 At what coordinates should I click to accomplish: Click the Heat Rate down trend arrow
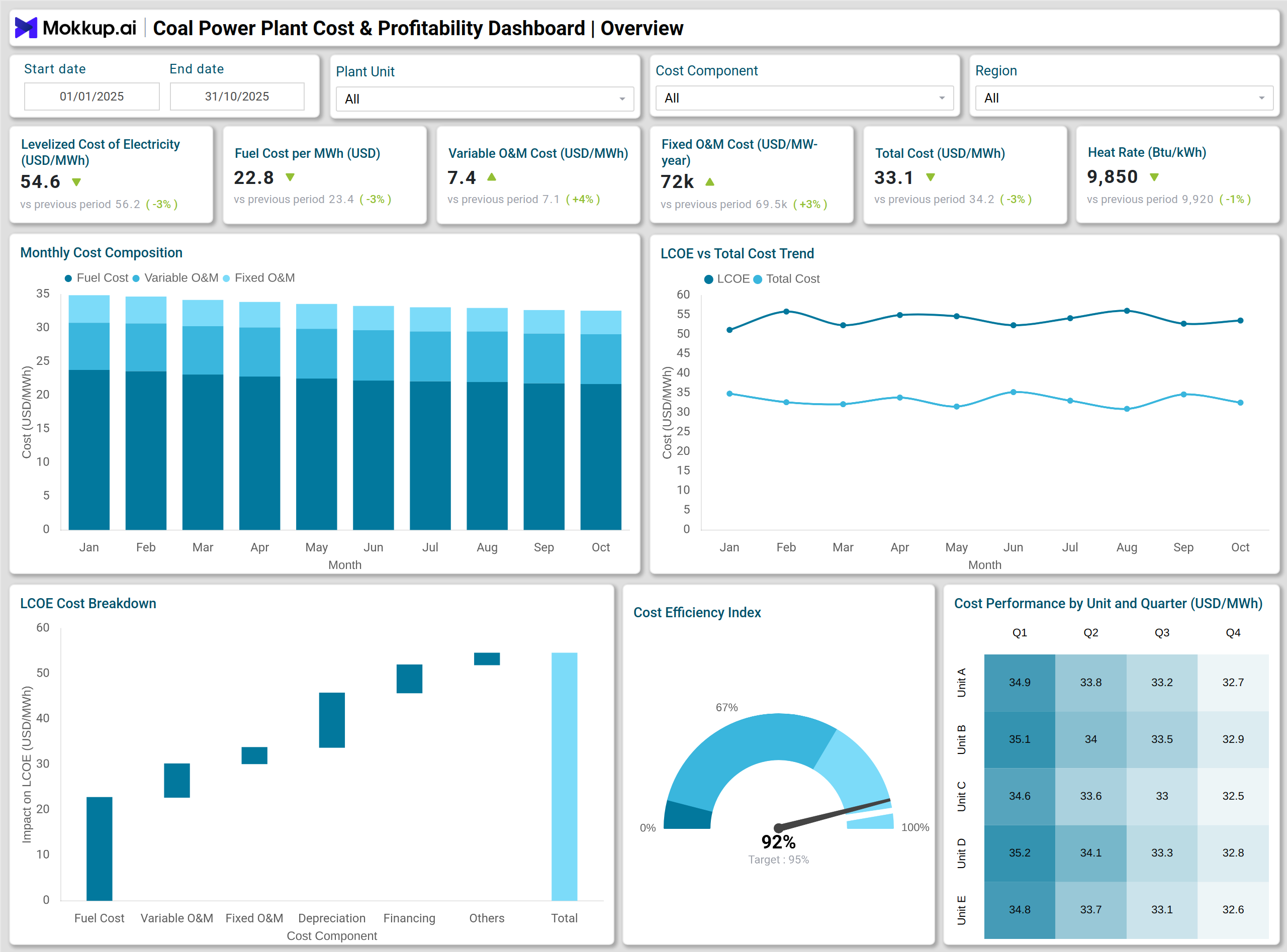(x=1154, y=177)
